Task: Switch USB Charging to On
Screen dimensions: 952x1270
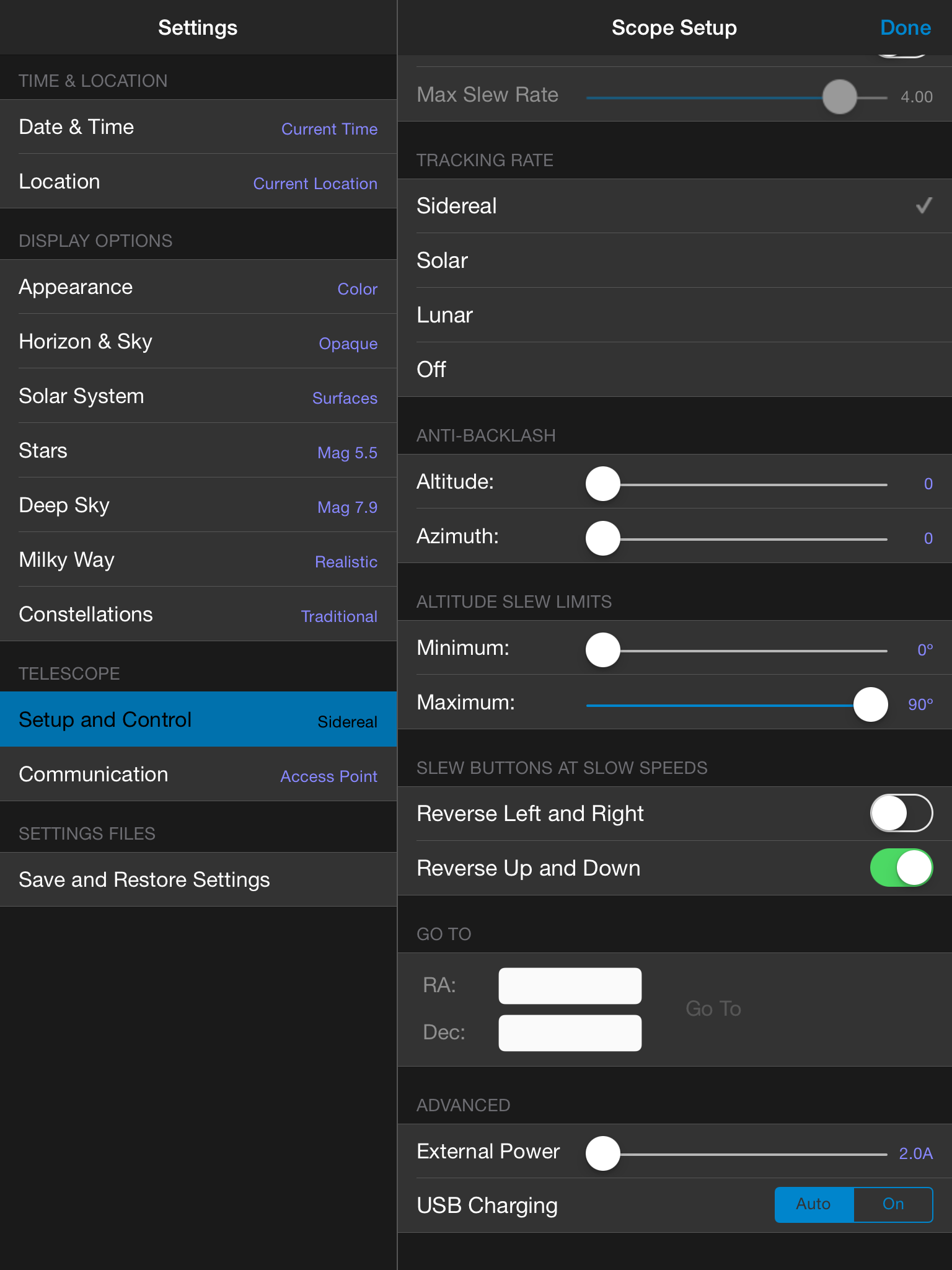Action: pyautogui.click(x=892, y=1204)
